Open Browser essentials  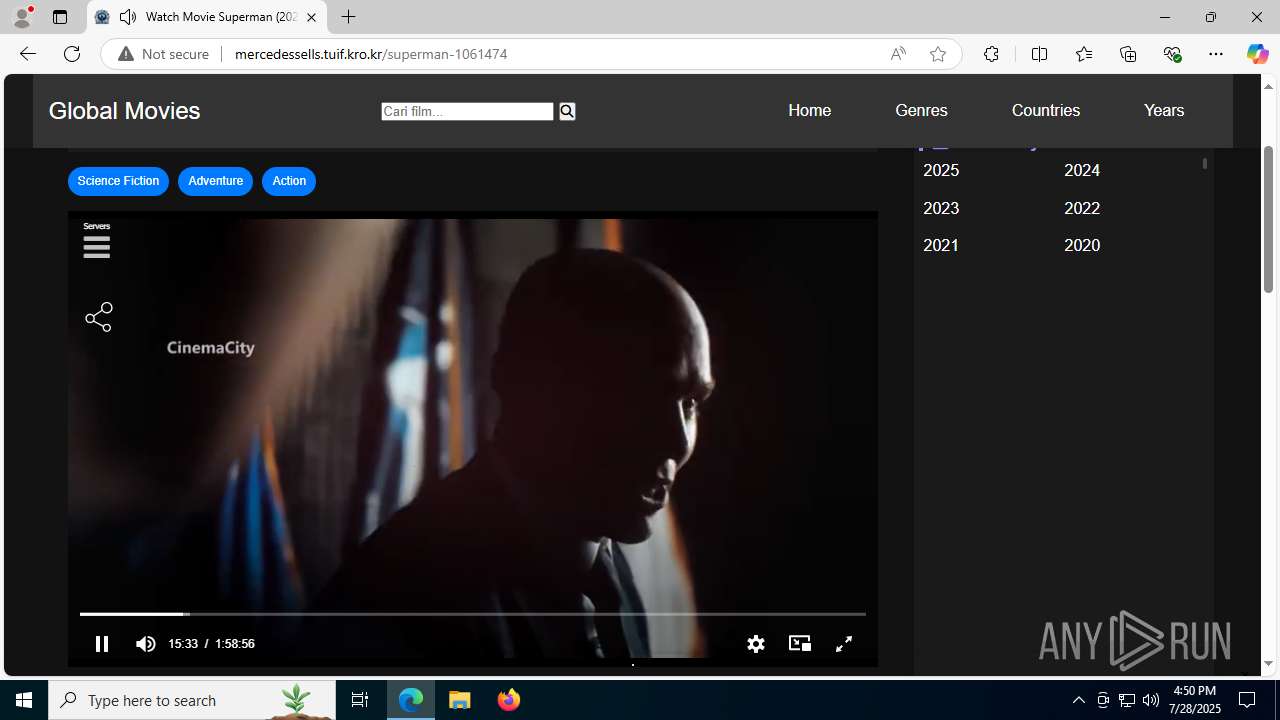1172,54
